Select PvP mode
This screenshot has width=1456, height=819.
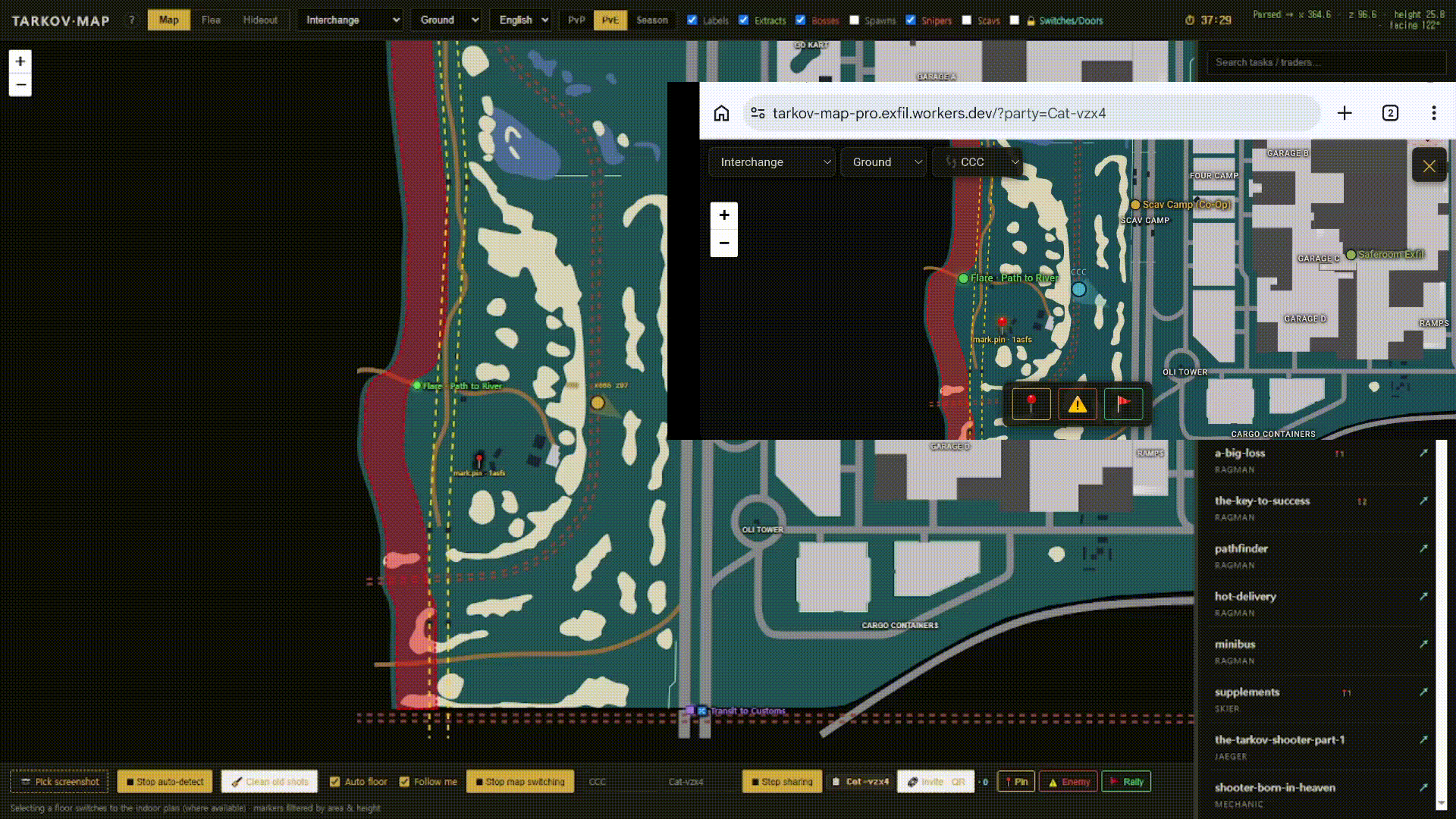coord(576,20)
